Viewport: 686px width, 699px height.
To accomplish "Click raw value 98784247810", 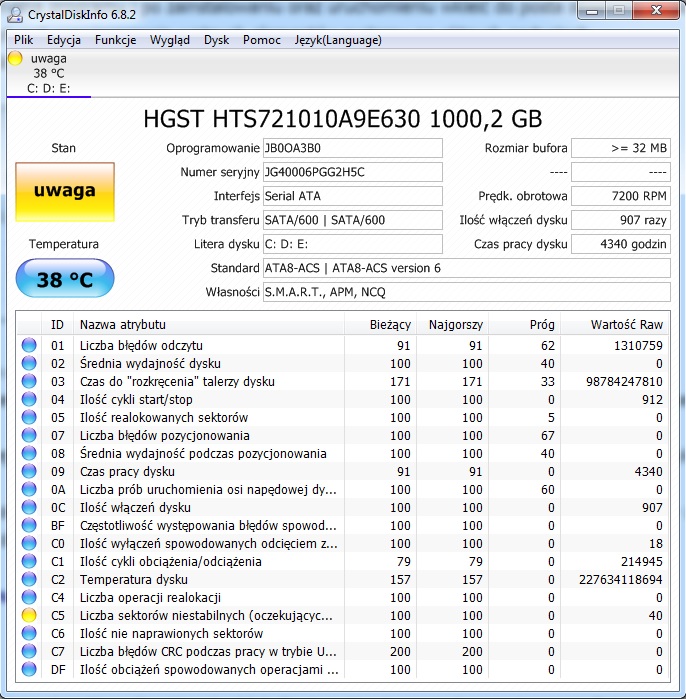I will point(624,382).
